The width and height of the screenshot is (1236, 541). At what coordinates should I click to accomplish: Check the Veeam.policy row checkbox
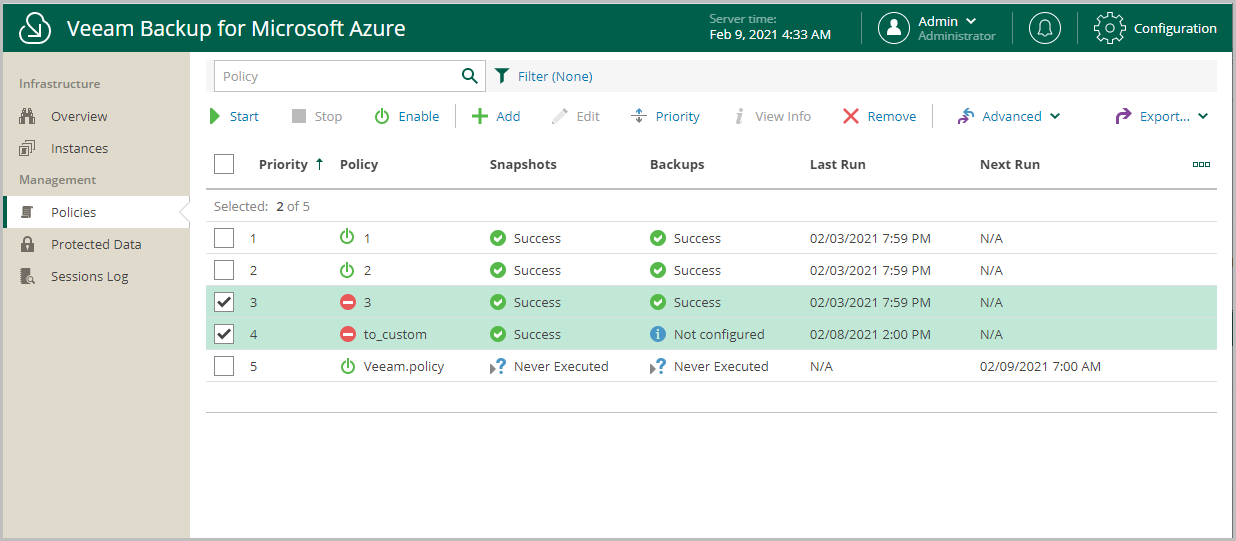(224, 366)
